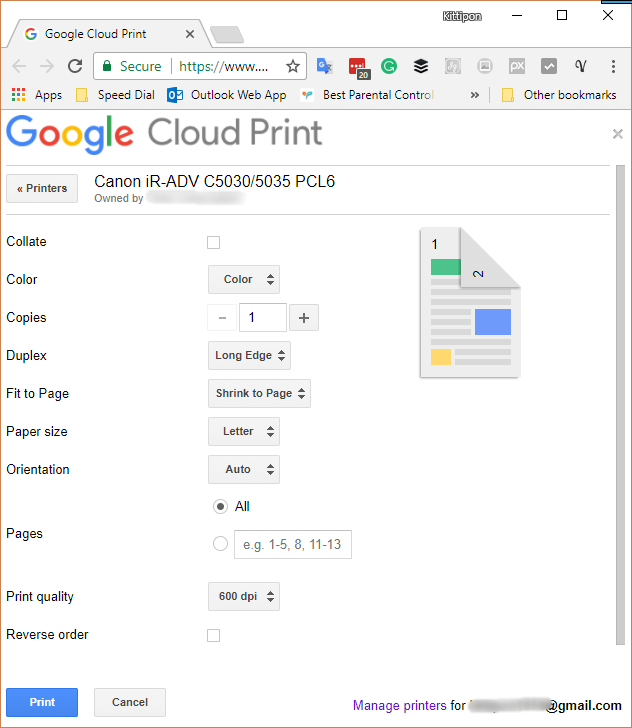632x728 pixels.
Task: Increase copies with the plus button
Action: point(304,318)
